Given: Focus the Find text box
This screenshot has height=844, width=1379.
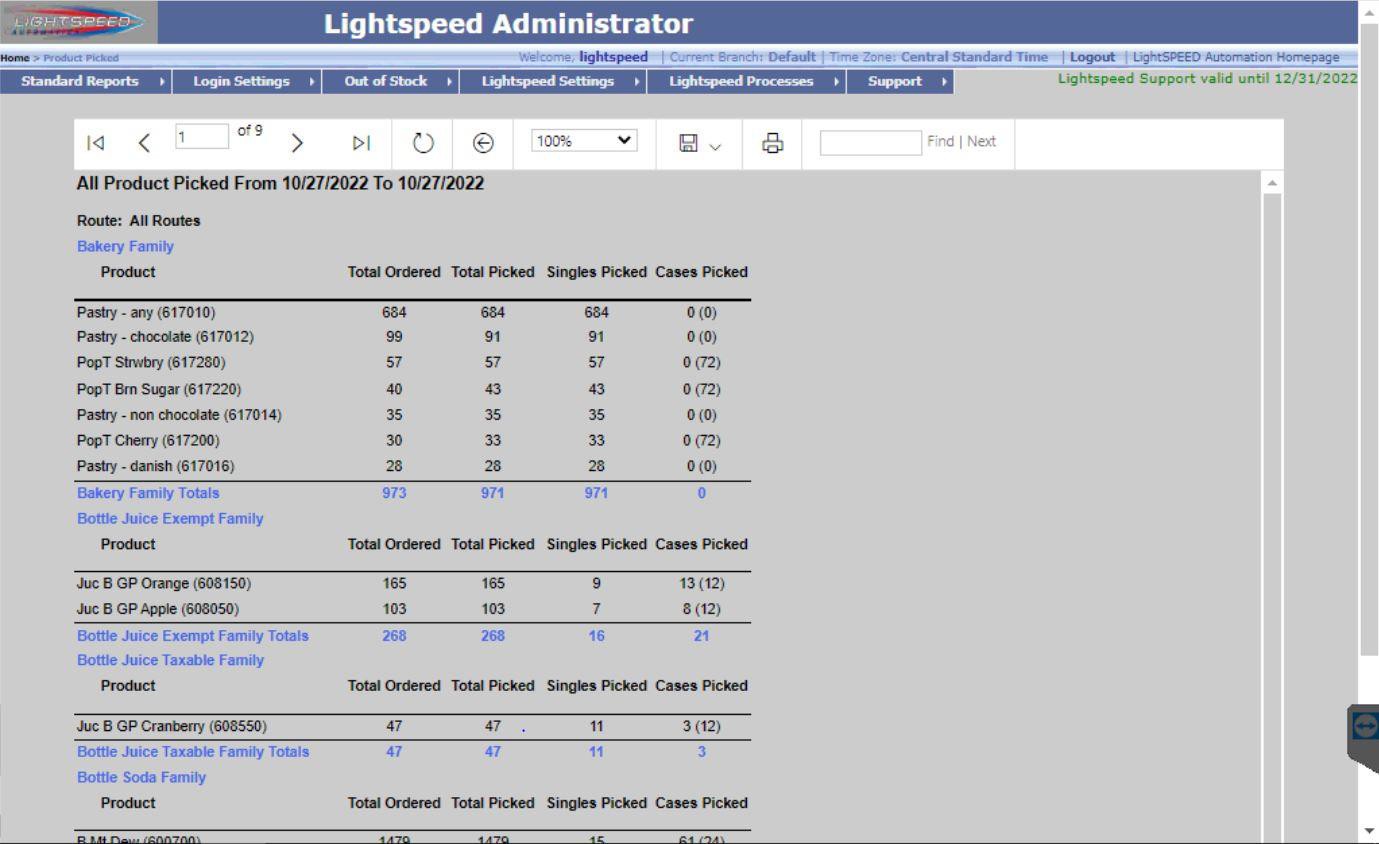Looking at the screenshot, I should (x=870, y=142).
